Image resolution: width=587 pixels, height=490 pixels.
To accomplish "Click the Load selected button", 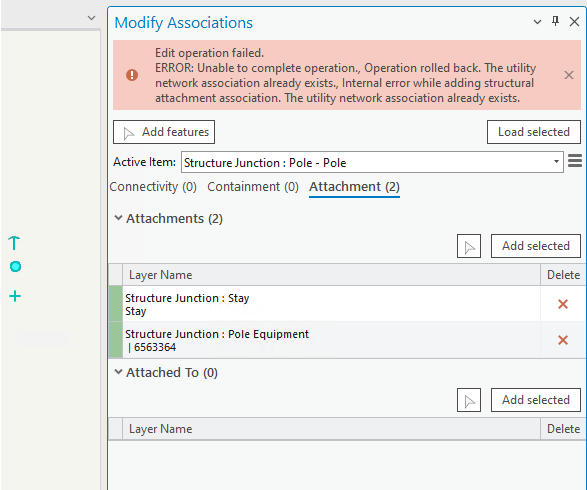I will tap(534, 132).
